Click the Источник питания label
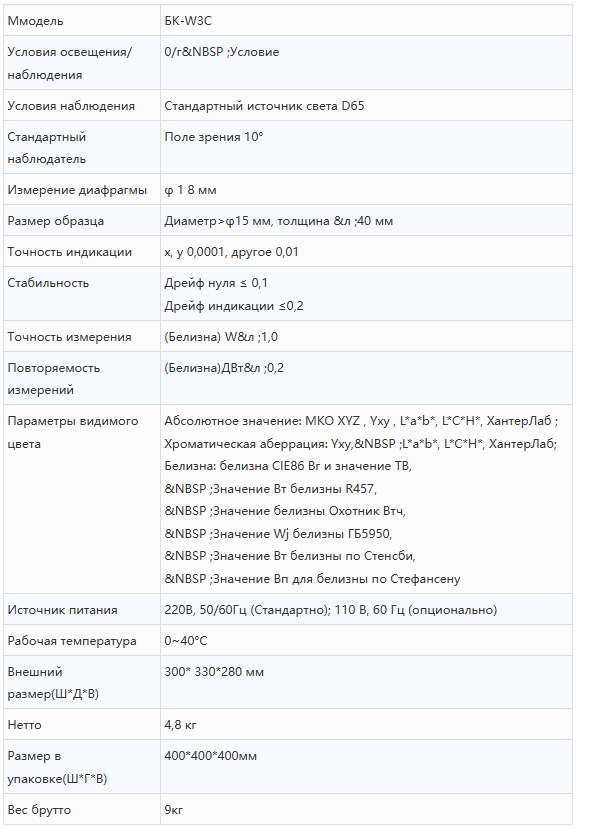The image size is (597, 829). [62, 610]
